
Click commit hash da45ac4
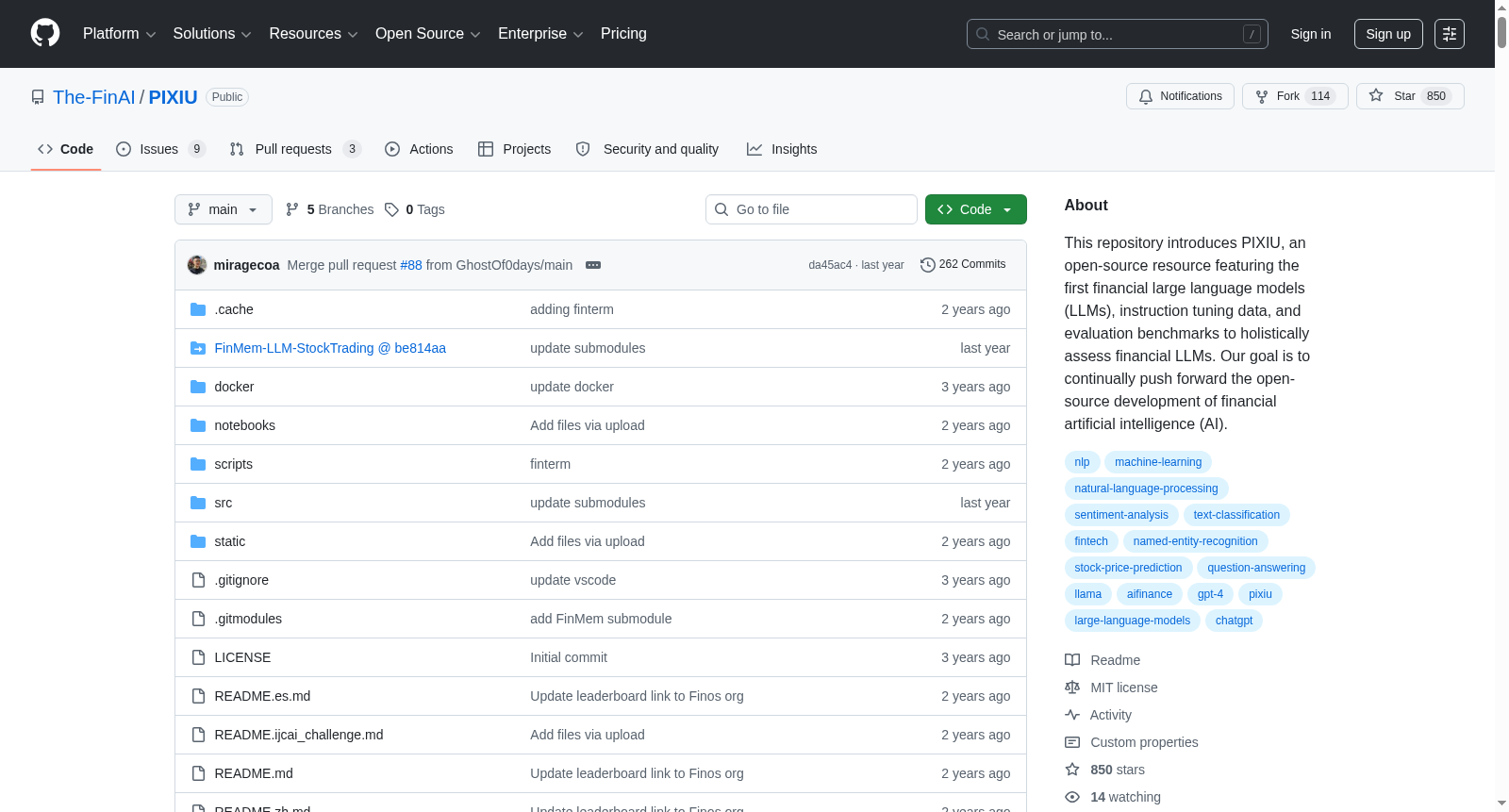tap(830, 265)
